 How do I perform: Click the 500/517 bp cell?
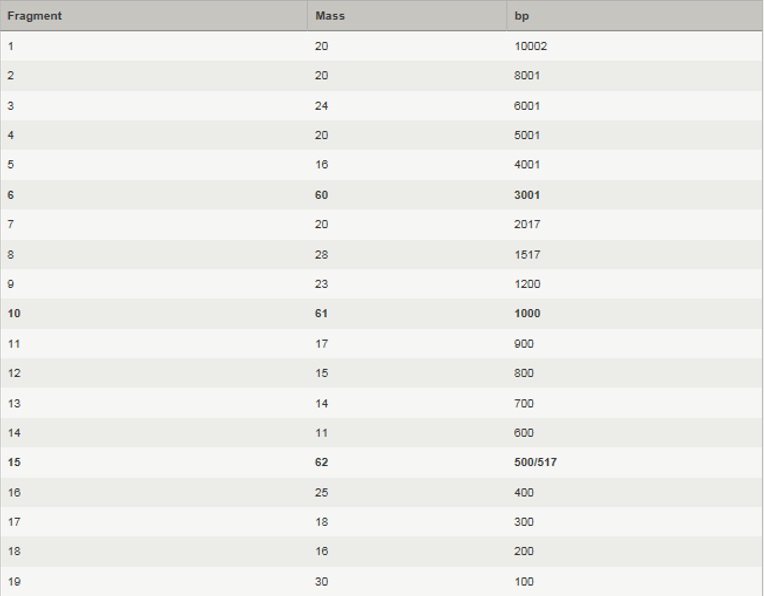(x=535, y=463)
